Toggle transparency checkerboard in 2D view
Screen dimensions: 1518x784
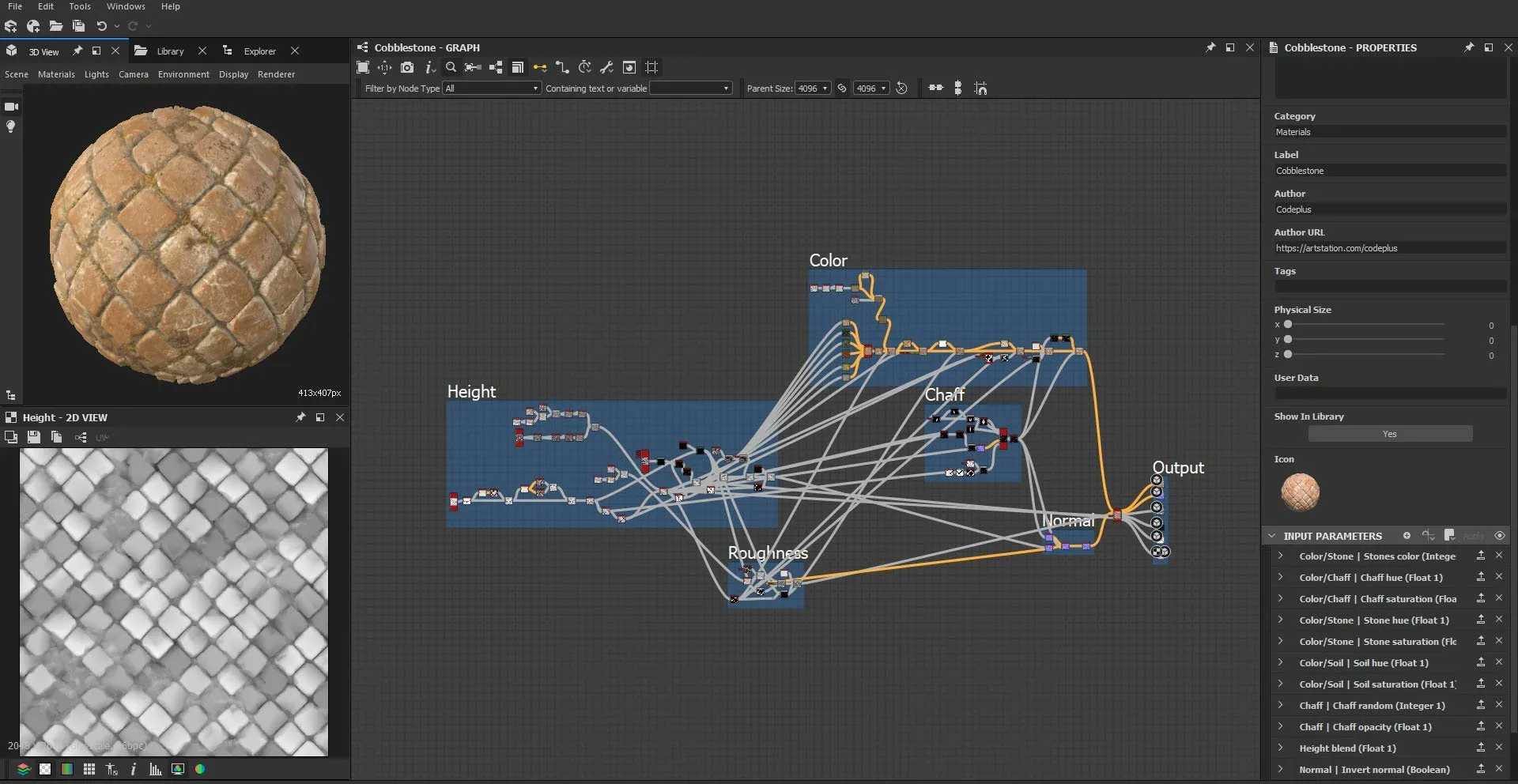[x=45, y=769]
